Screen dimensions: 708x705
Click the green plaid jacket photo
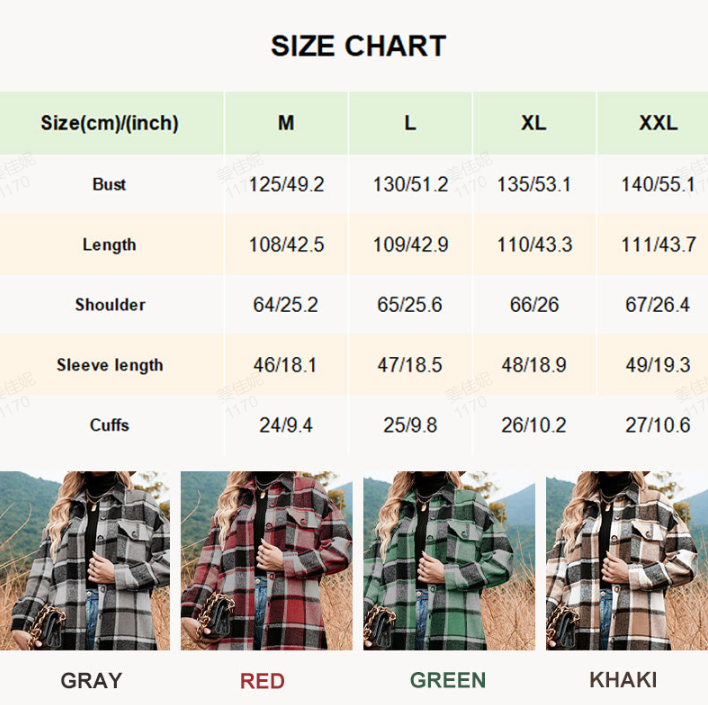(x=448, y=561)
